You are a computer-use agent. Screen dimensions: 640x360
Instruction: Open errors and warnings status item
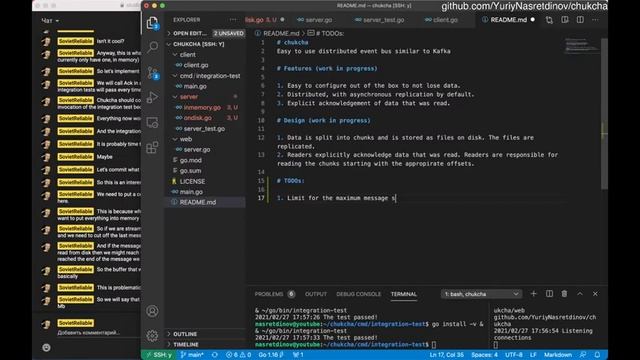point(238,355)
